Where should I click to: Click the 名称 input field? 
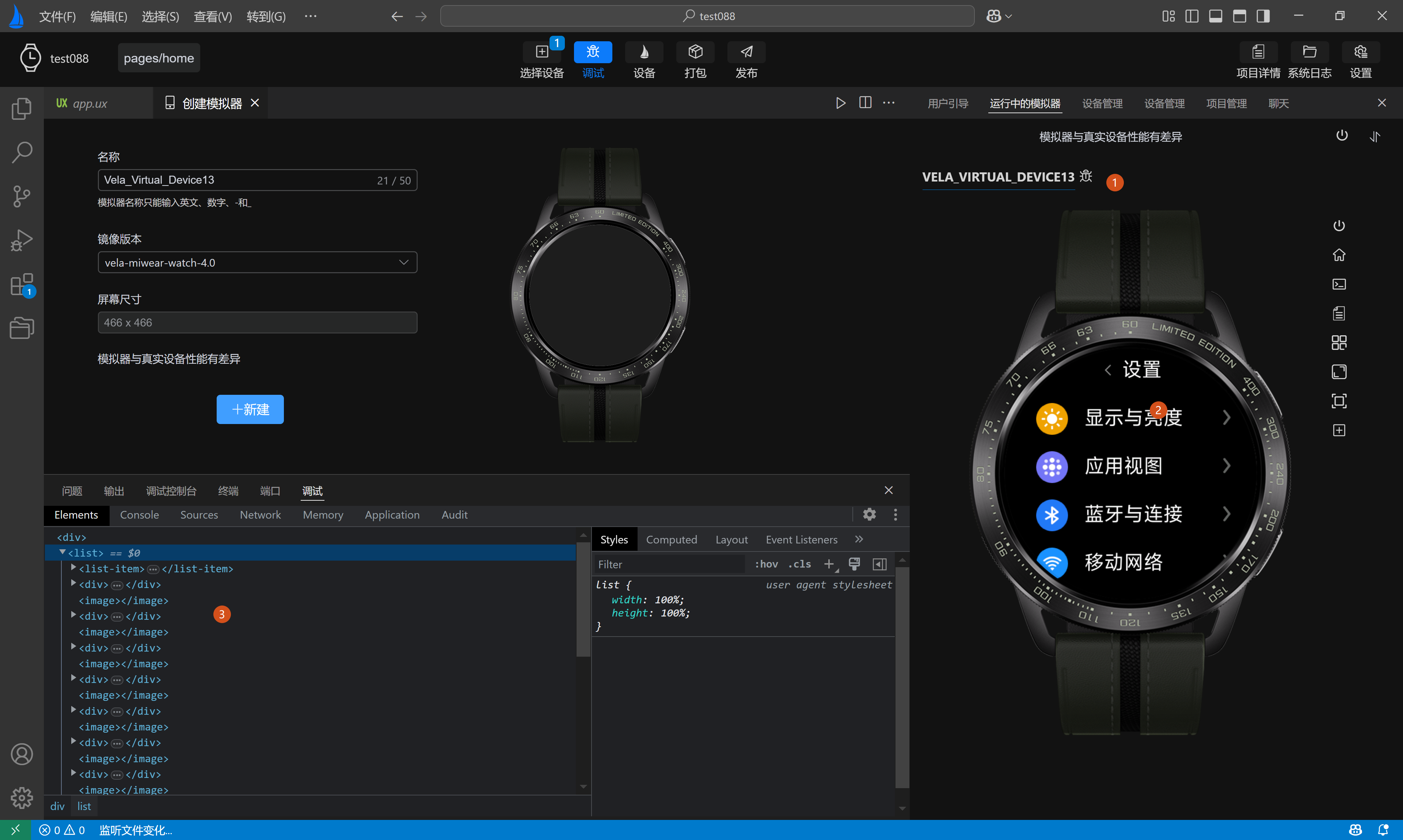click(x=238, y=180)
